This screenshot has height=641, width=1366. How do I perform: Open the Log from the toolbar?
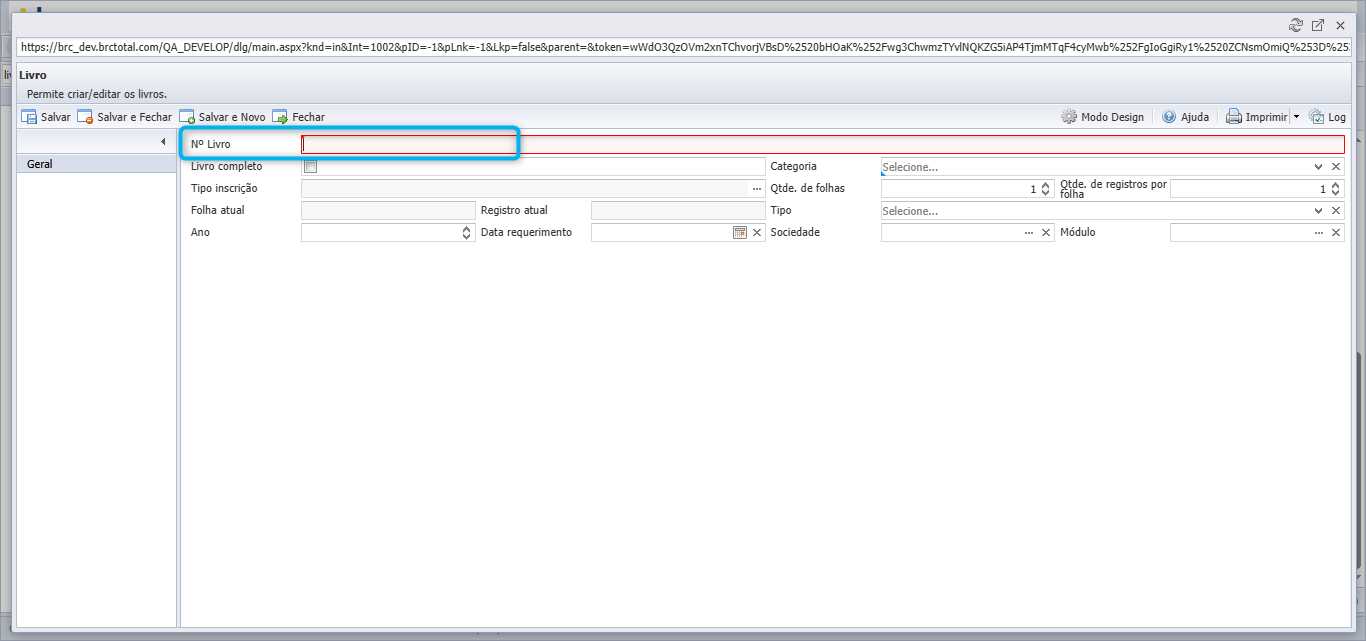1327,117
